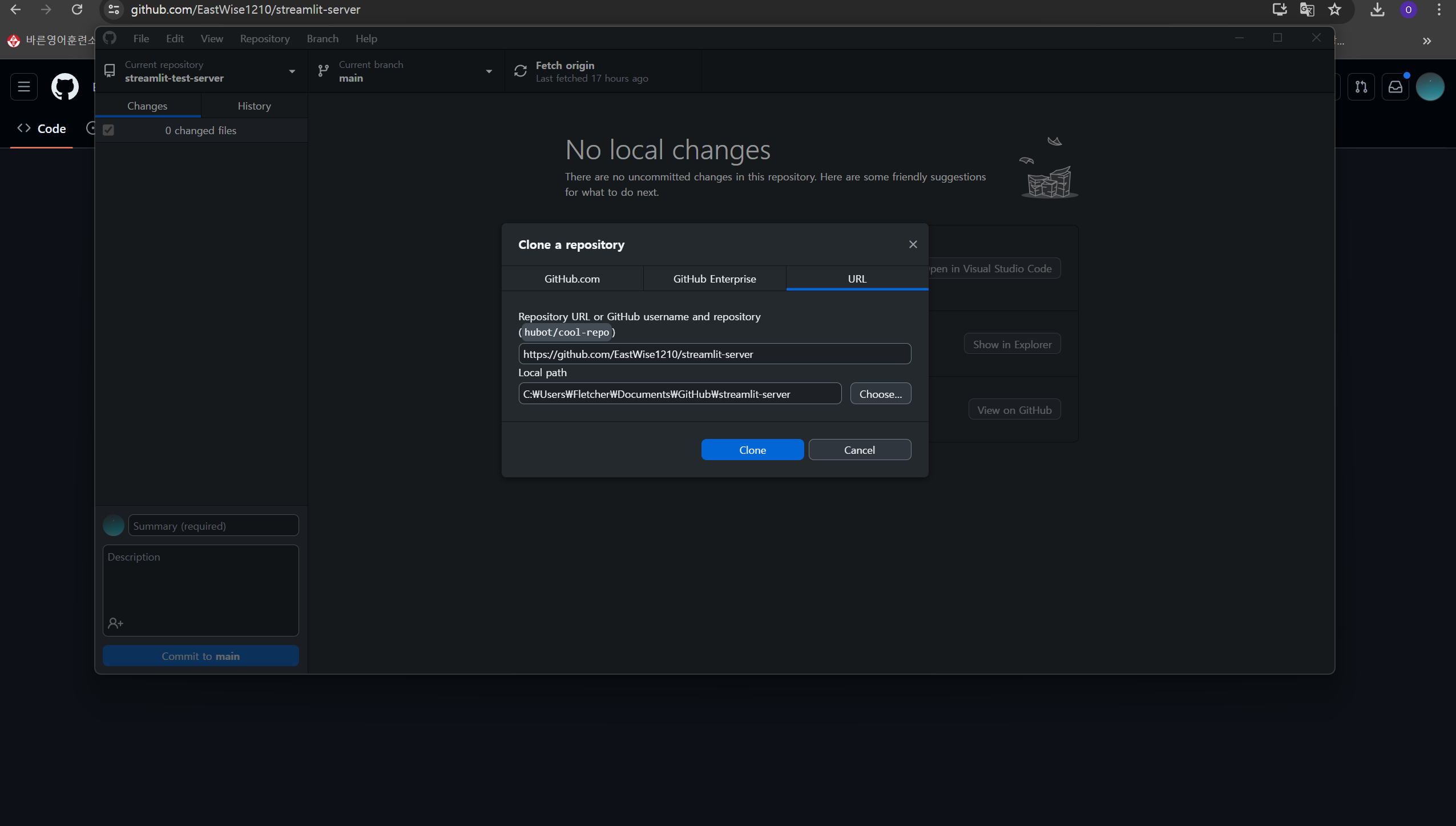Open the Branch menu

(x=322, y=38)
